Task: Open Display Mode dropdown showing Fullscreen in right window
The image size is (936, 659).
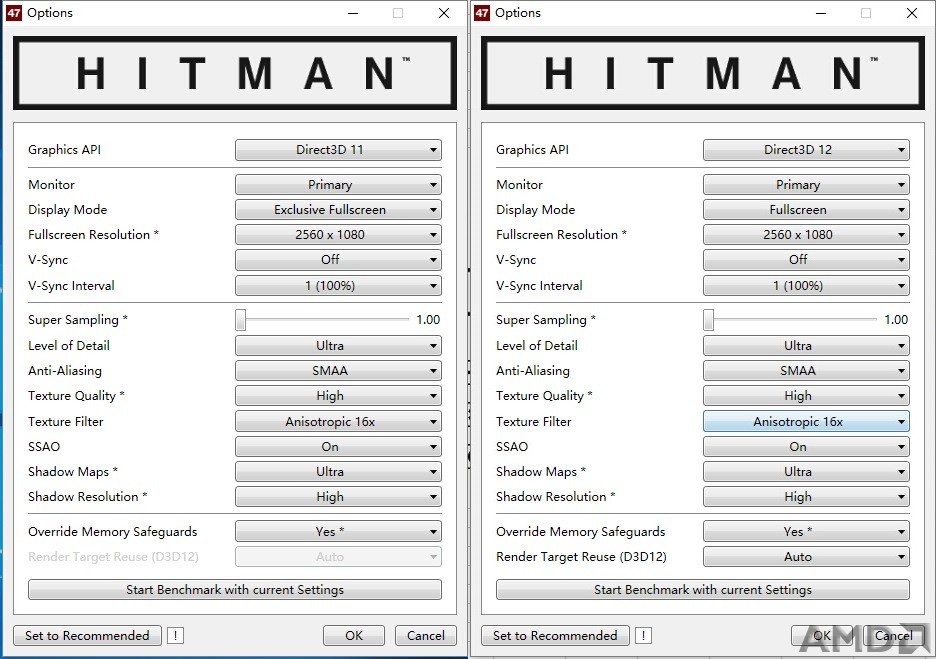Action: point(806,210)
